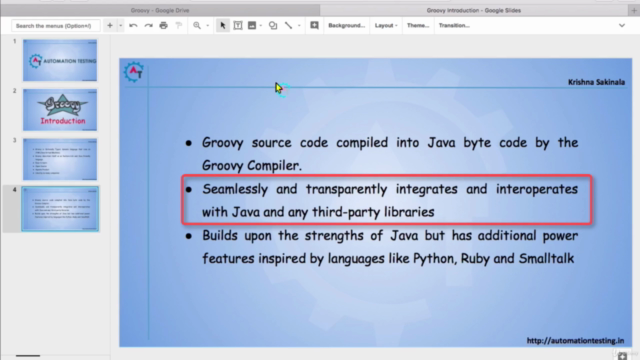The width and height of the screenshot is (640, 360).
Task: Insert a Text box
Action: pos(238,25)
